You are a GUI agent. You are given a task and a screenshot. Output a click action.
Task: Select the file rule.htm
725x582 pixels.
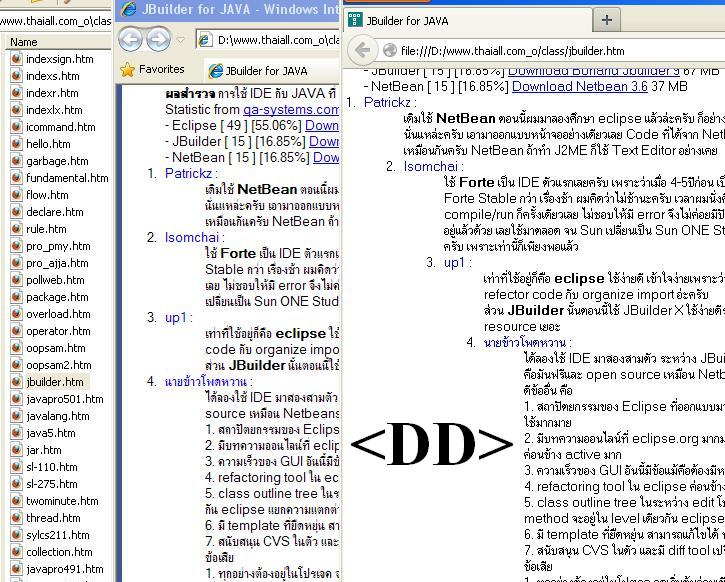click(46, 229)
